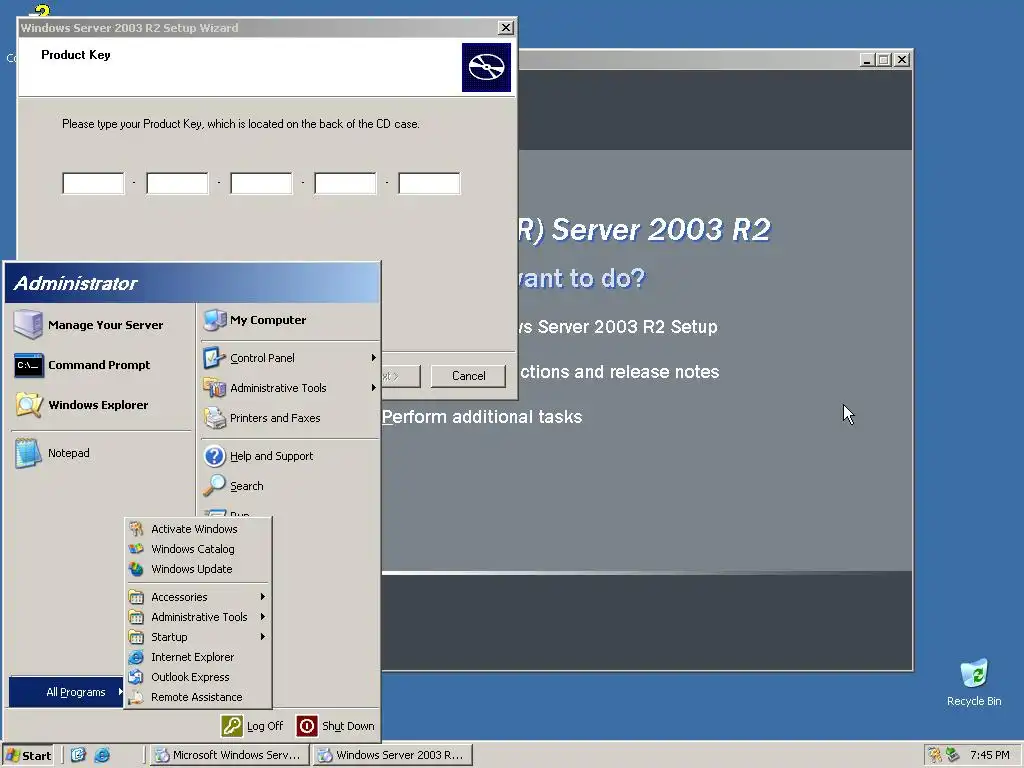Click third product key field

(261, 184)
